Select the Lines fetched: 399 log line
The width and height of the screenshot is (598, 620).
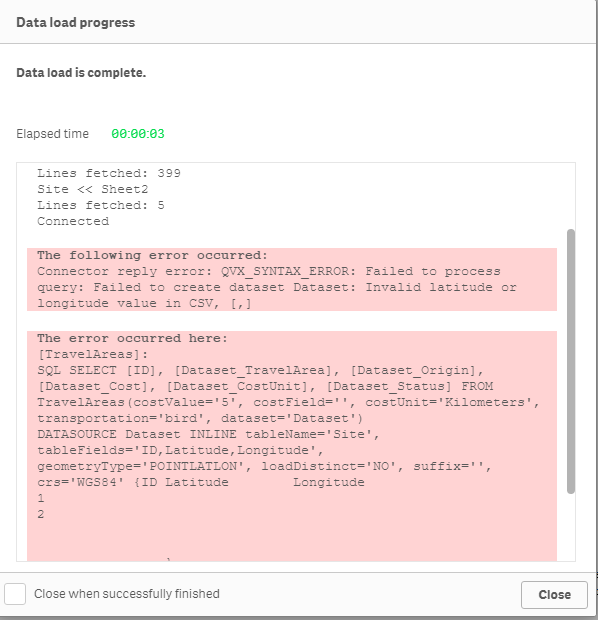109,173
